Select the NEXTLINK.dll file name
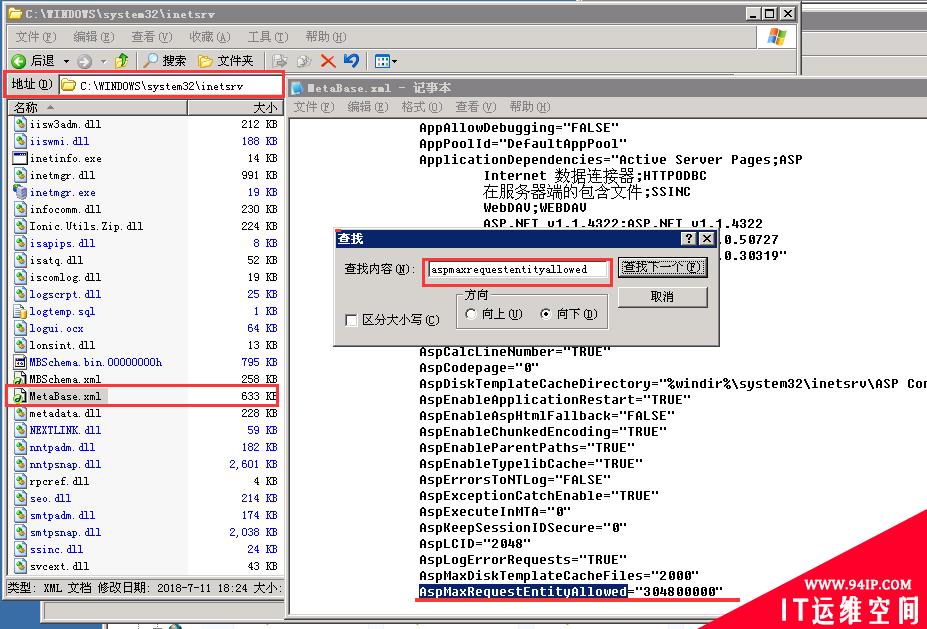Image resolution: width=927 pixels, height=629 pixels. [65, 430]
